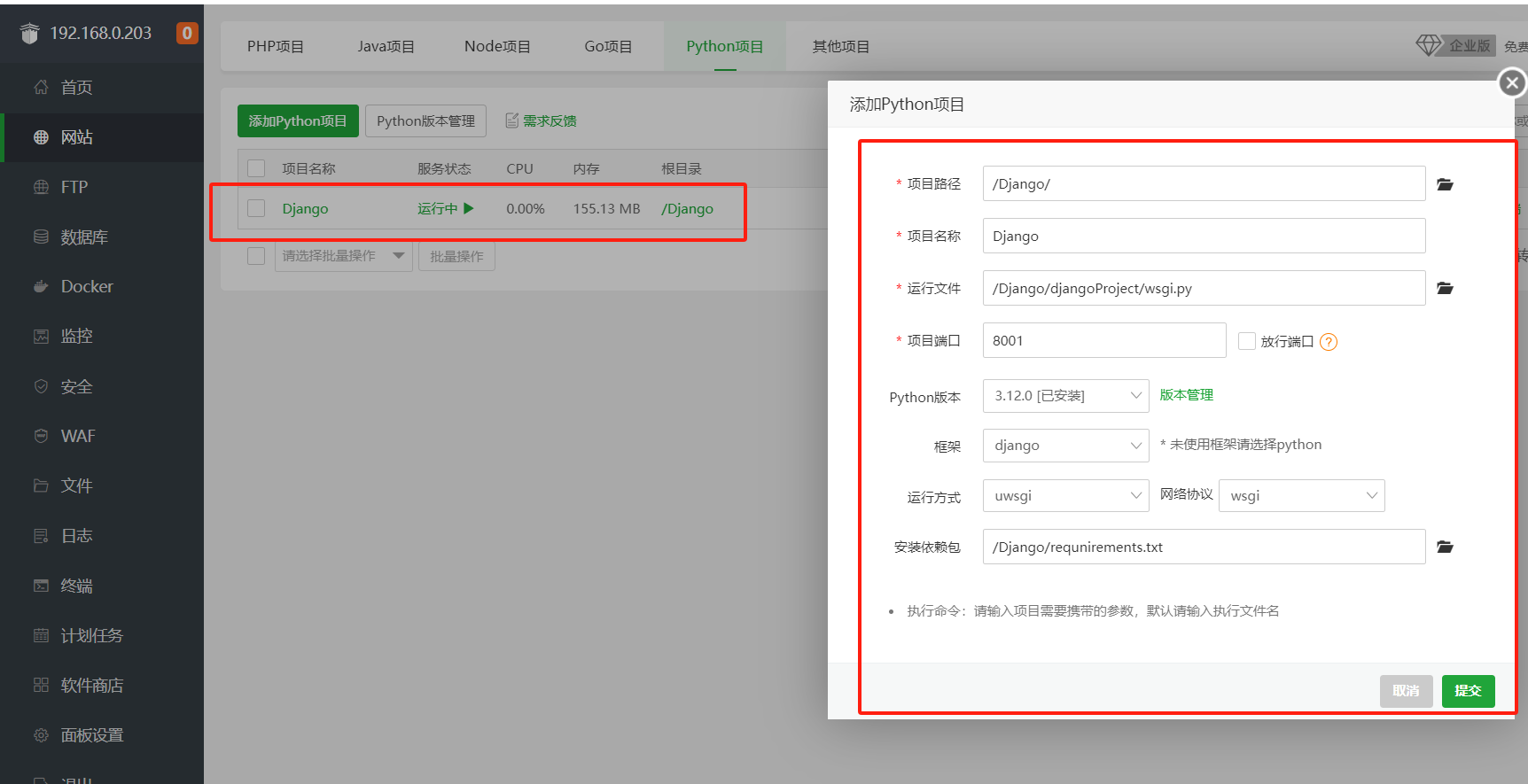Tick the select-all checkbox in table header
Image resolution: width=1528 pixels, height=784 pixels.
pyautogui.click(x=256, y=168)
